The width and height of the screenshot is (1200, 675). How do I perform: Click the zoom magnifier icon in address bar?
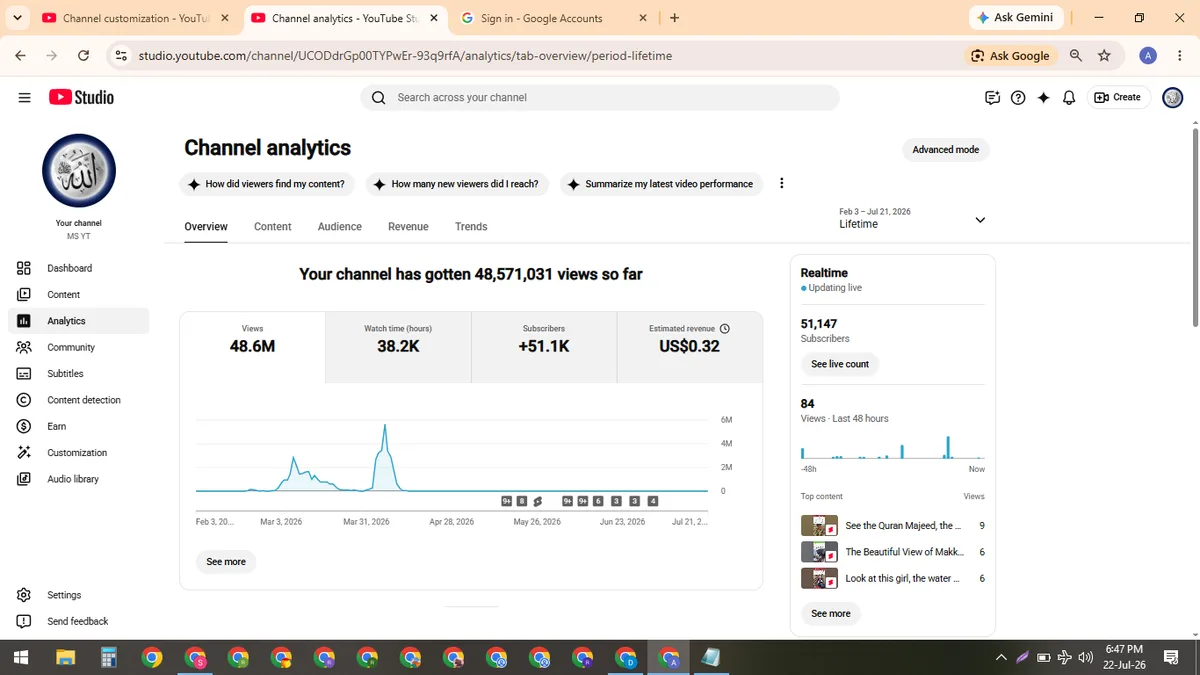pyautogui.click(x=1076, y=56)
